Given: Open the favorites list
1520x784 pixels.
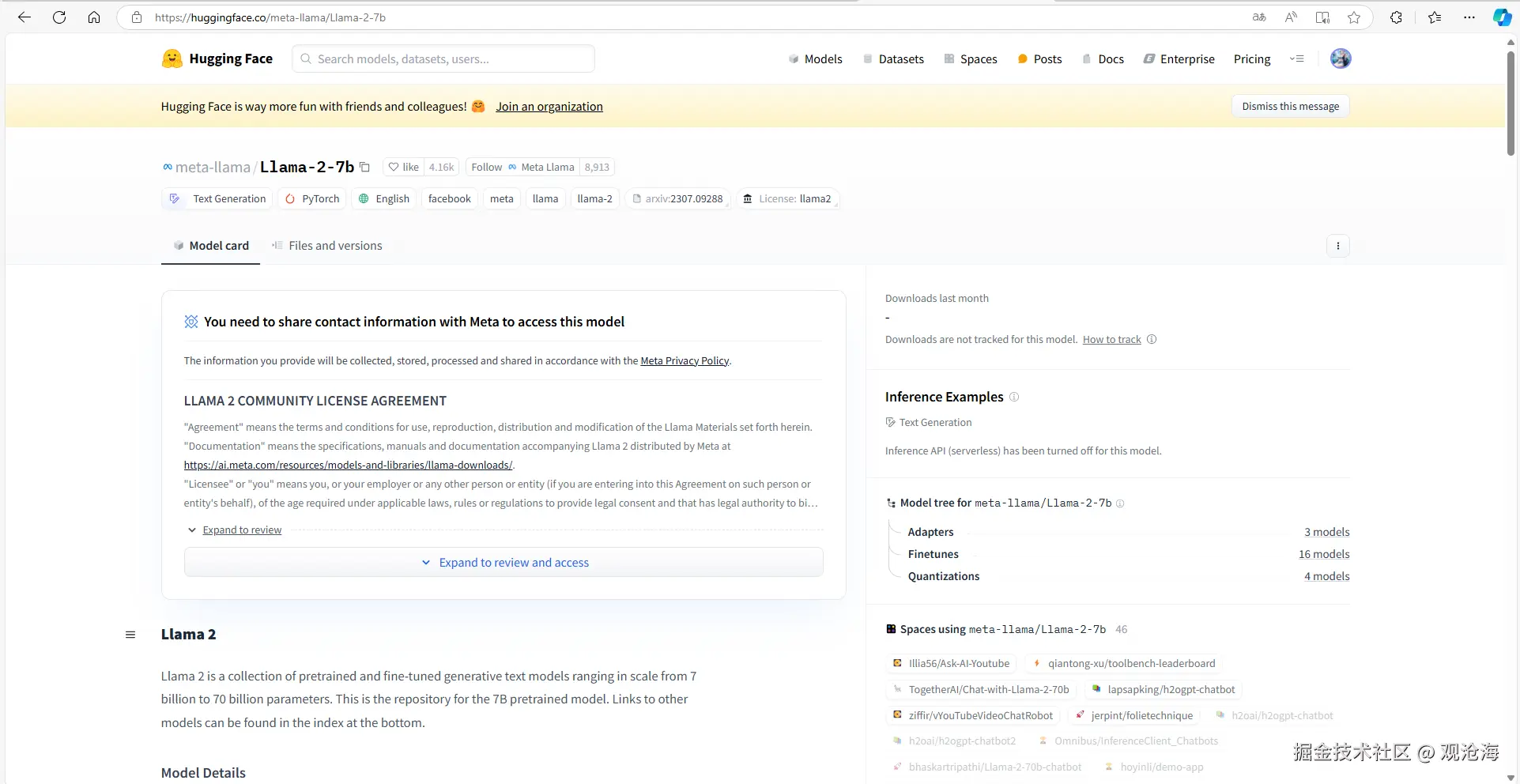Looking at the screenshot, I should click(1435, 17).
